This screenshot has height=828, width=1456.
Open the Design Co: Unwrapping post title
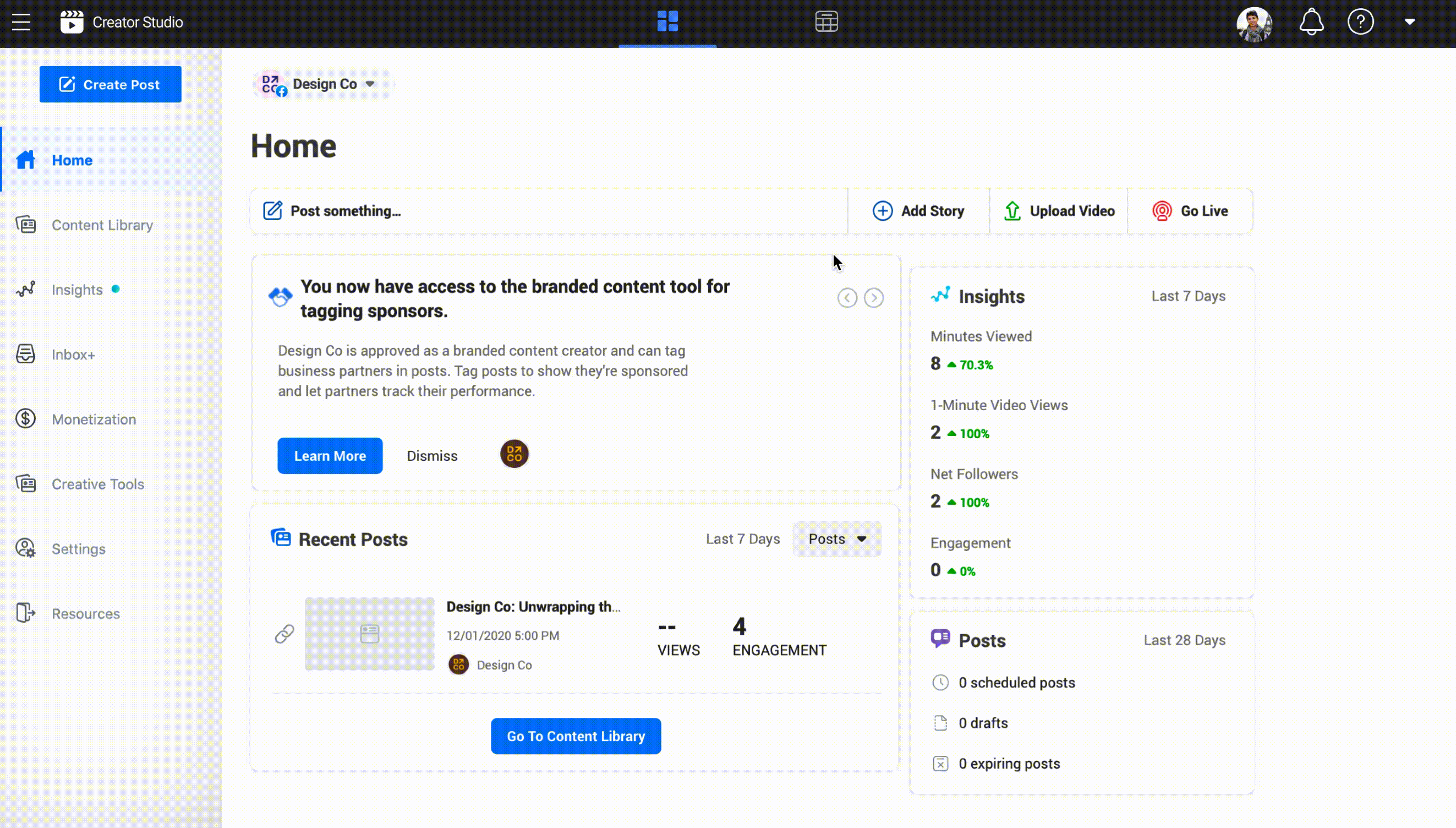pos(533,607)
